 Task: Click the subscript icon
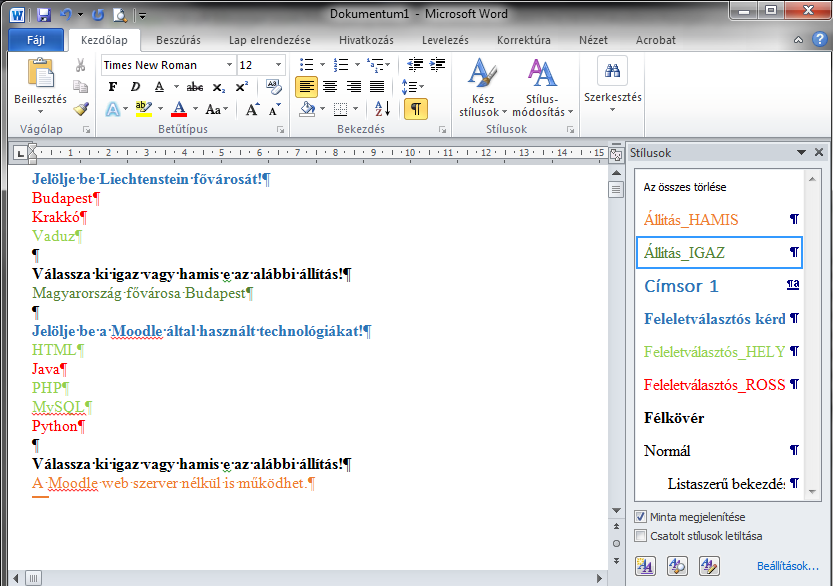(x=218, y=87)
